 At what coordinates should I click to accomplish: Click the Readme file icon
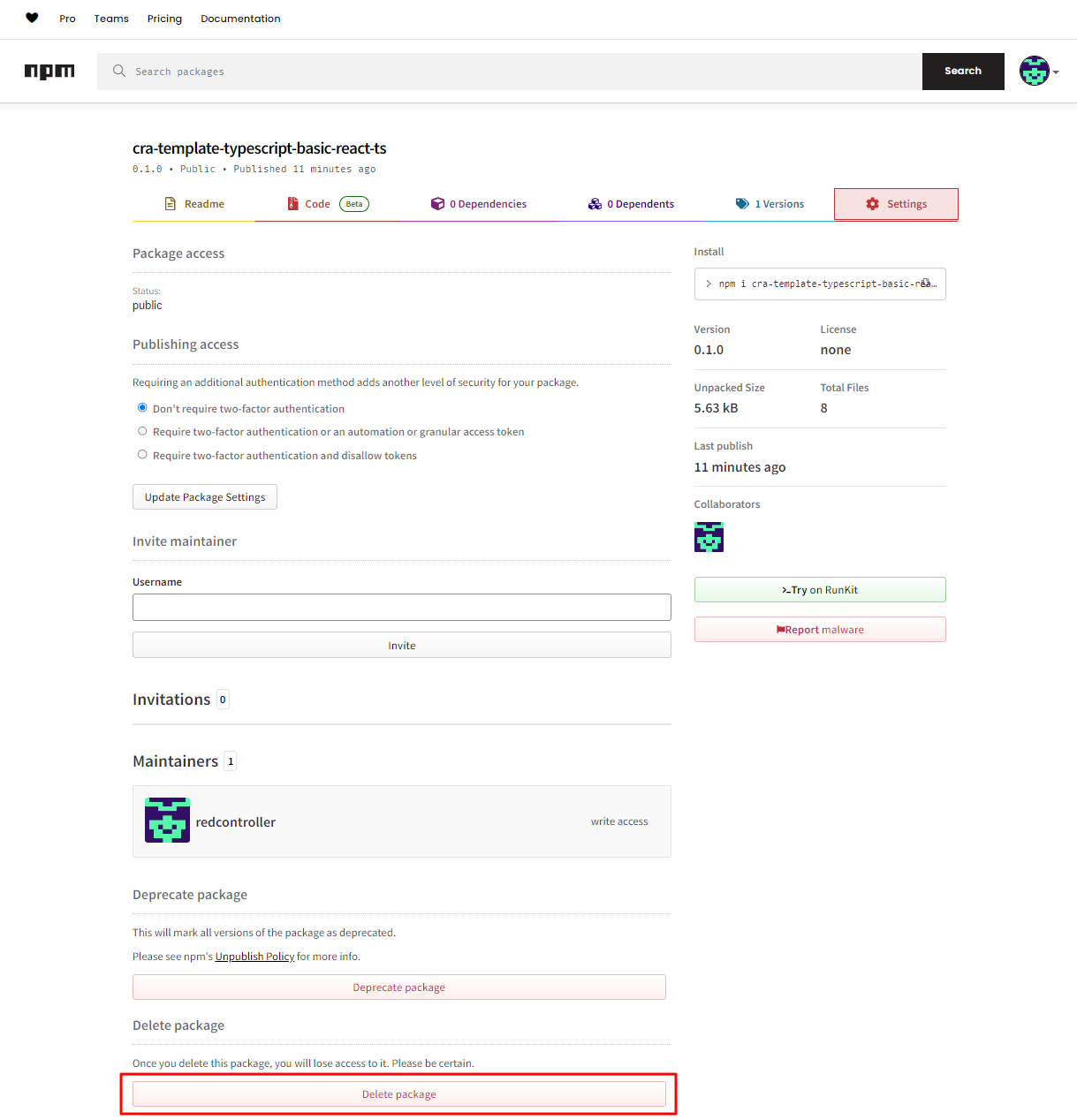pyautogui.click(x=171, y=204)
